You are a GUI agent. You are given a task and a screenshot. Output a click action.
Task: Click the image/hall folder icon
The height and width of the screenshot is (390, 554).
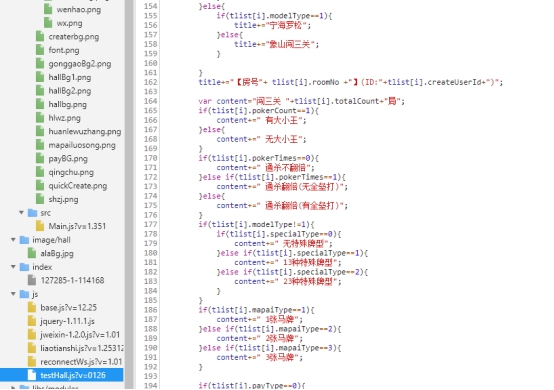[x=24, y=240]
